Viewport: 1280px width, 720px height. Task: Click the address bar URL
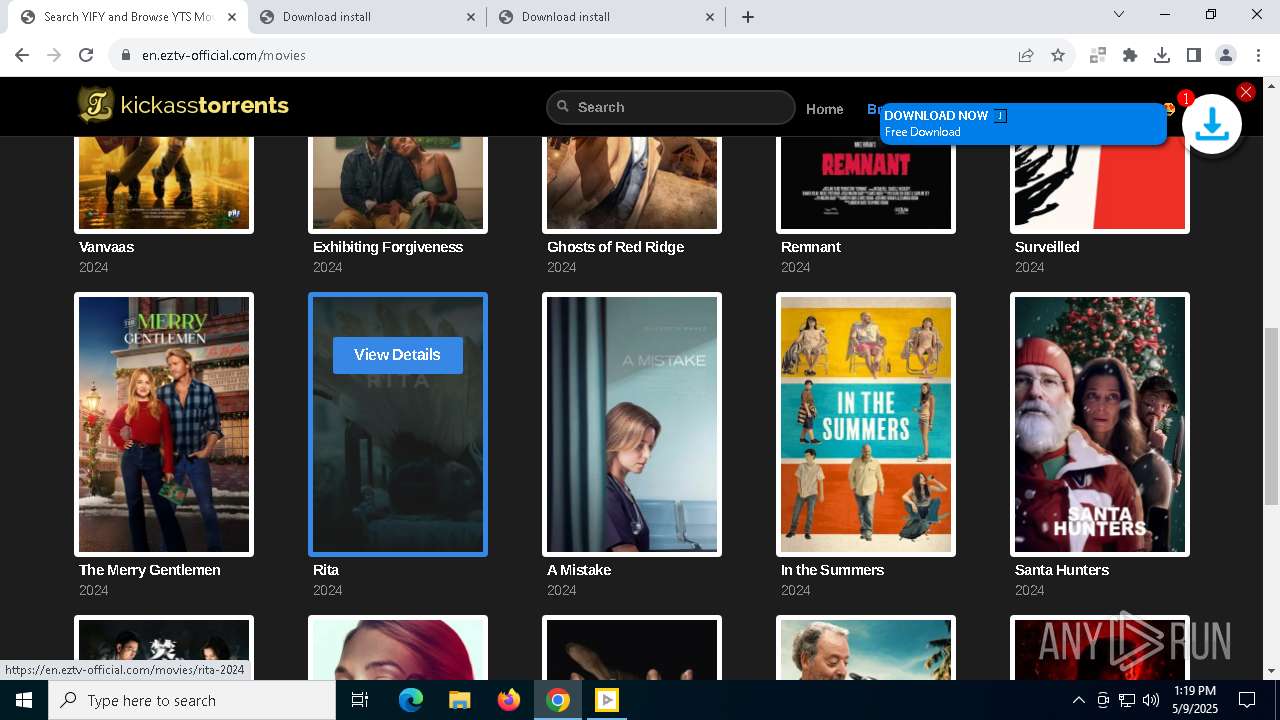(x=224, y=55)
